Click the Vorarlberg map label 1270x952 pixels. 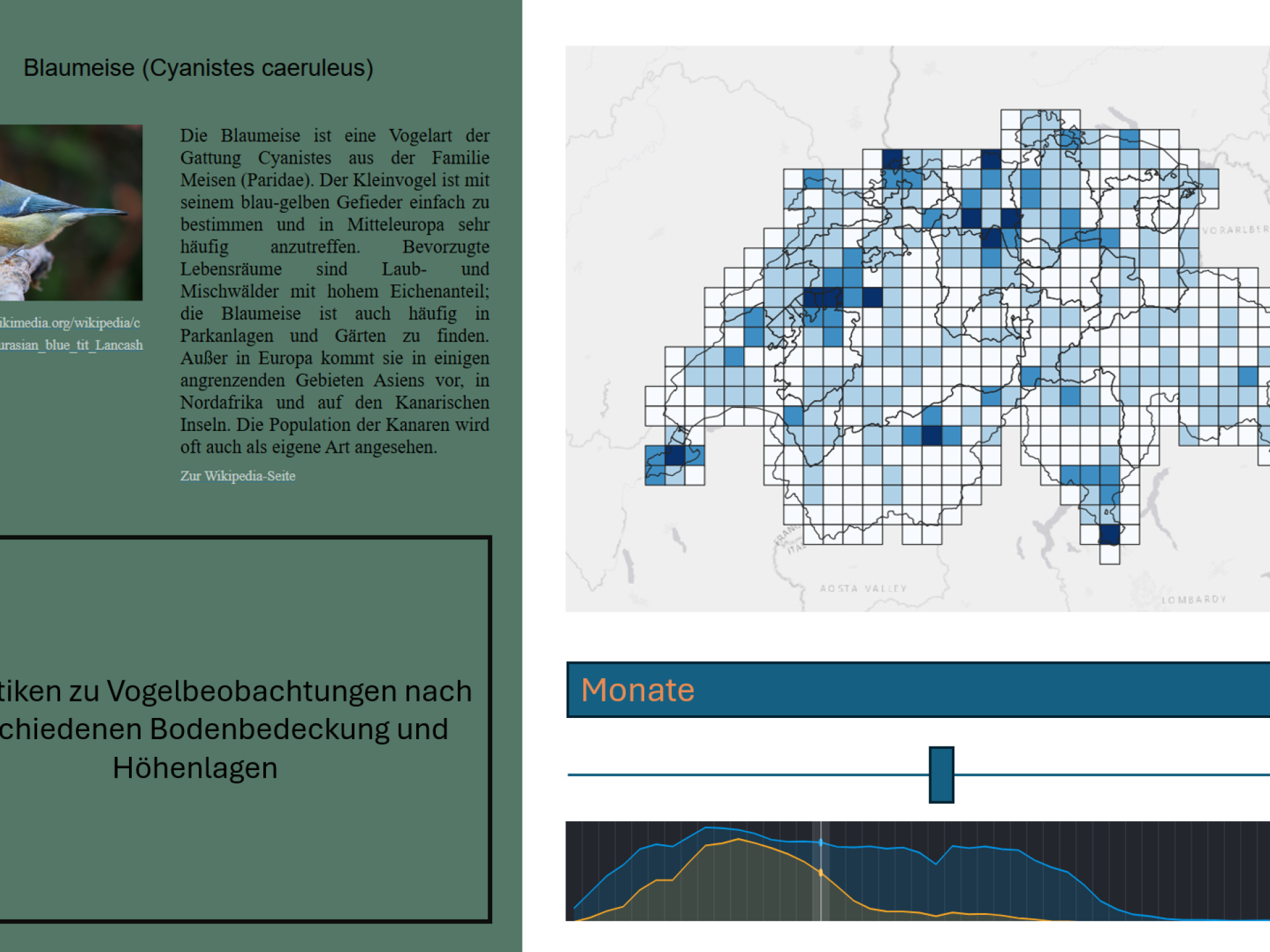click(x=1234, y=230)
